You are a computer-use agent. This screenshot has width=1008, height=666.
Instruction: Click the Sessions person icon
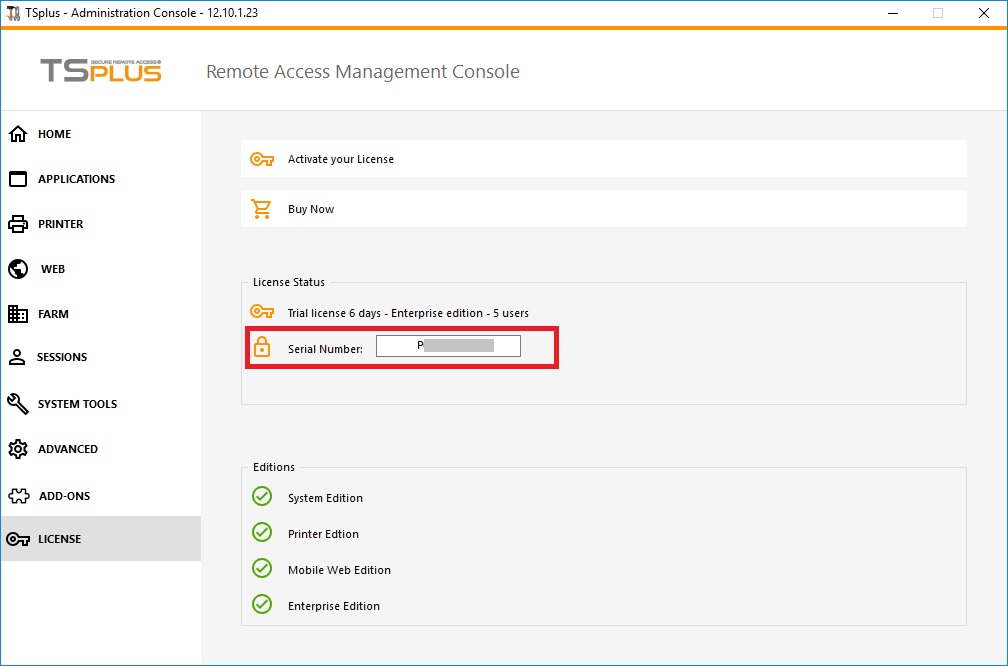[x=18, y=357]
